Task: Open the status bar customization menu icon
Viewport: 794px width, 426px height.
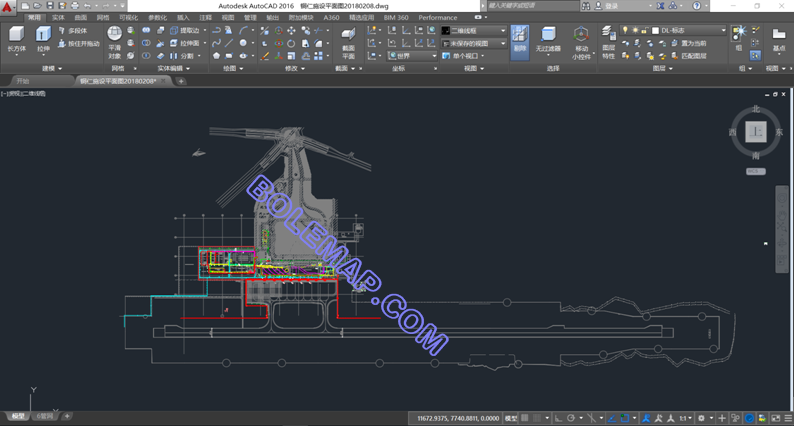Action: coord(788,418)
